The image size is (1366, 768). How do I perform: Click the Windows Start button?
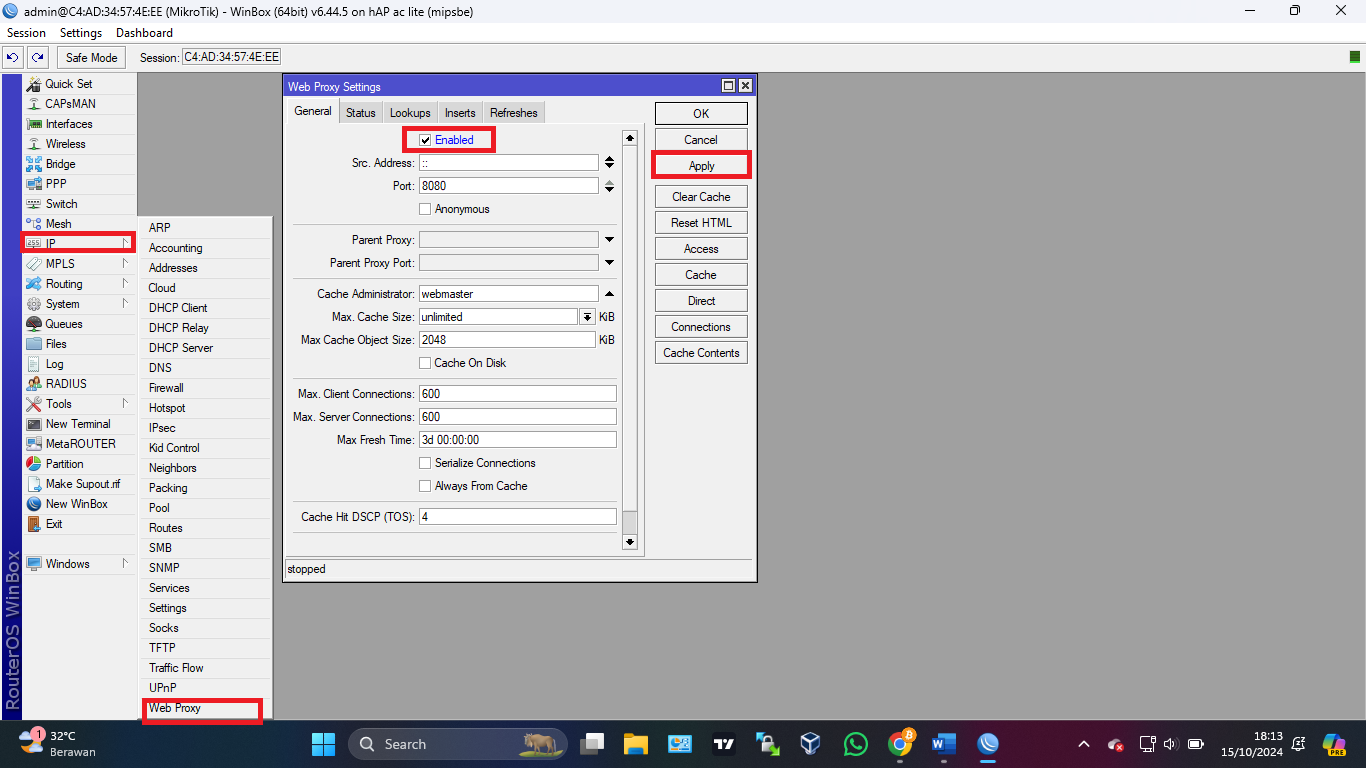point(324,744)
